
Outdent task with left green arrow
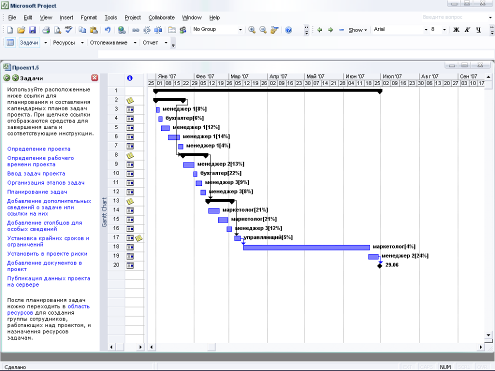[320, 30]
